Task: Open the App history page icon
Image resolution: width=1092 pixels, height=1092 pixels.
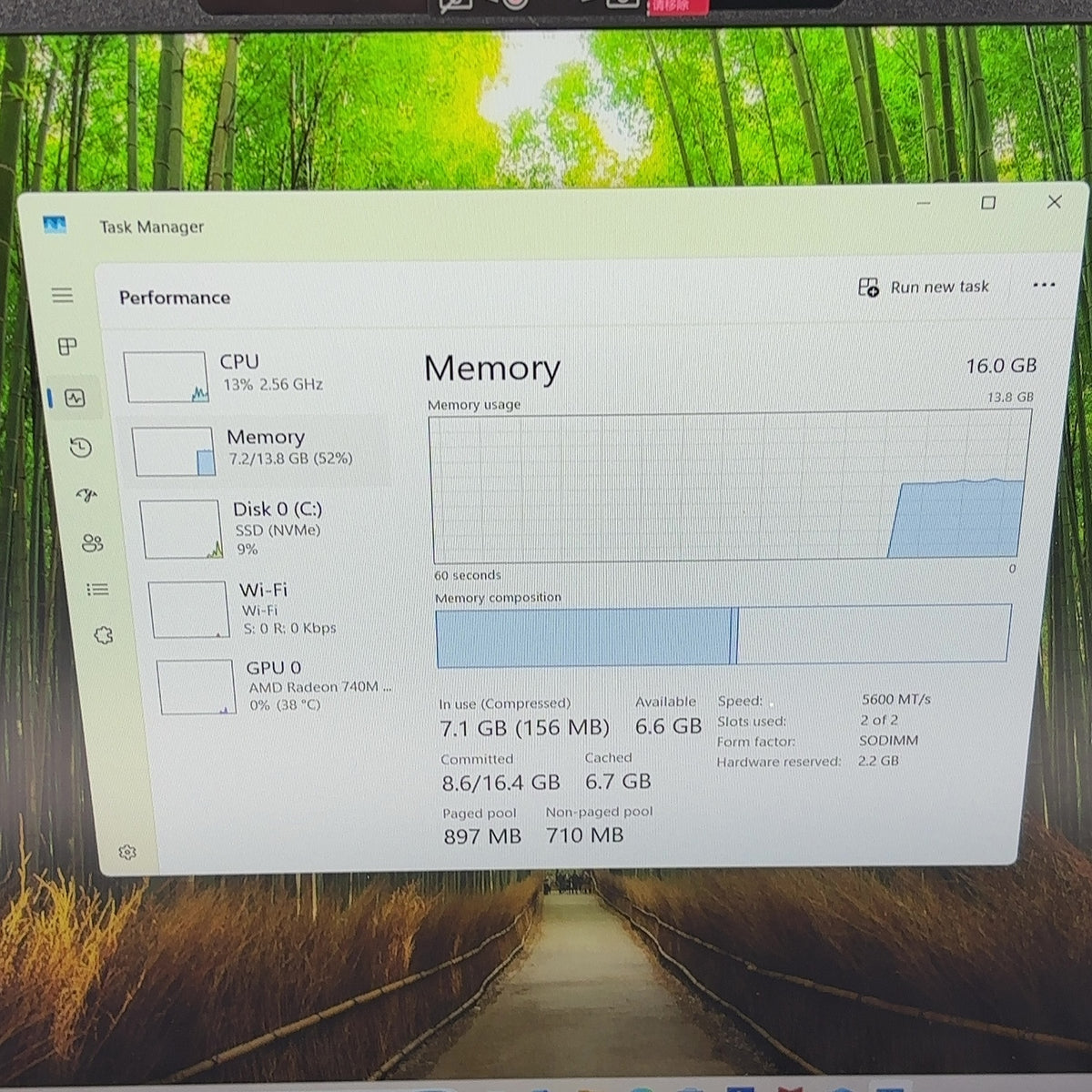Action: tap(81, 447)
